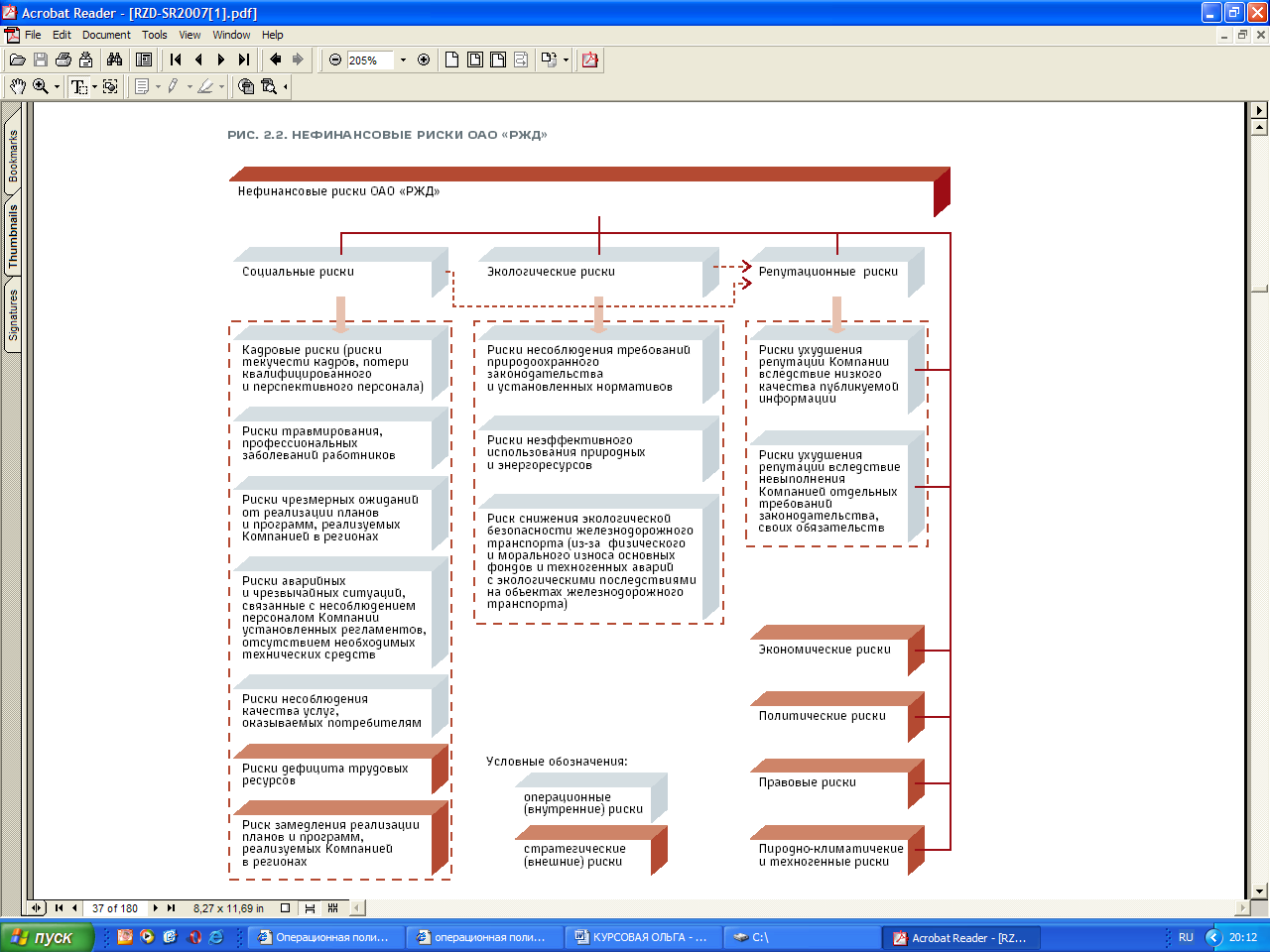The image size is (1270, 952).
Task: Click status bar last page button
Action: click(x=171, y=907)
